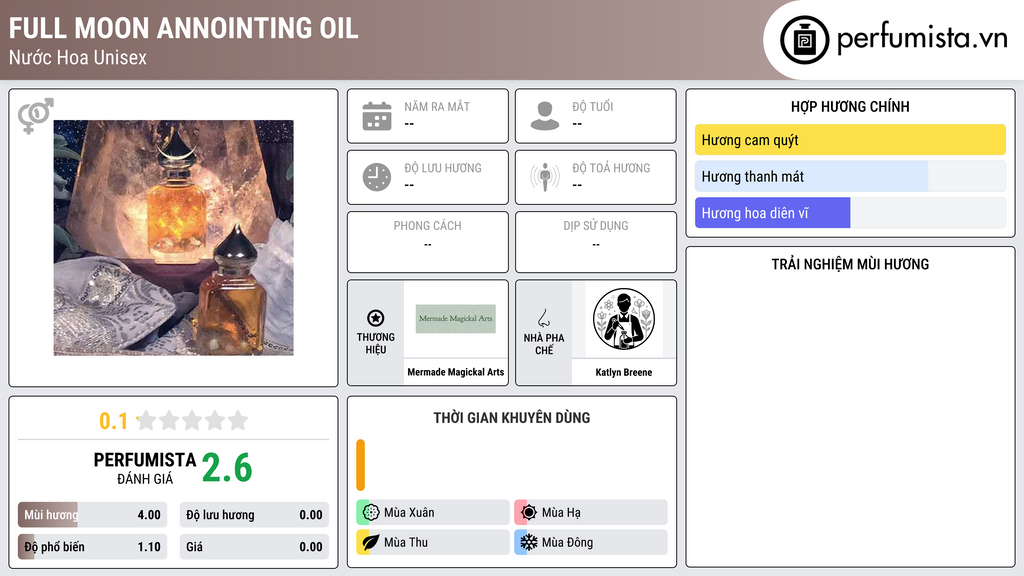
Task: Click the five-star rating row
Action: pyautogui.click(x=193, y=420)
